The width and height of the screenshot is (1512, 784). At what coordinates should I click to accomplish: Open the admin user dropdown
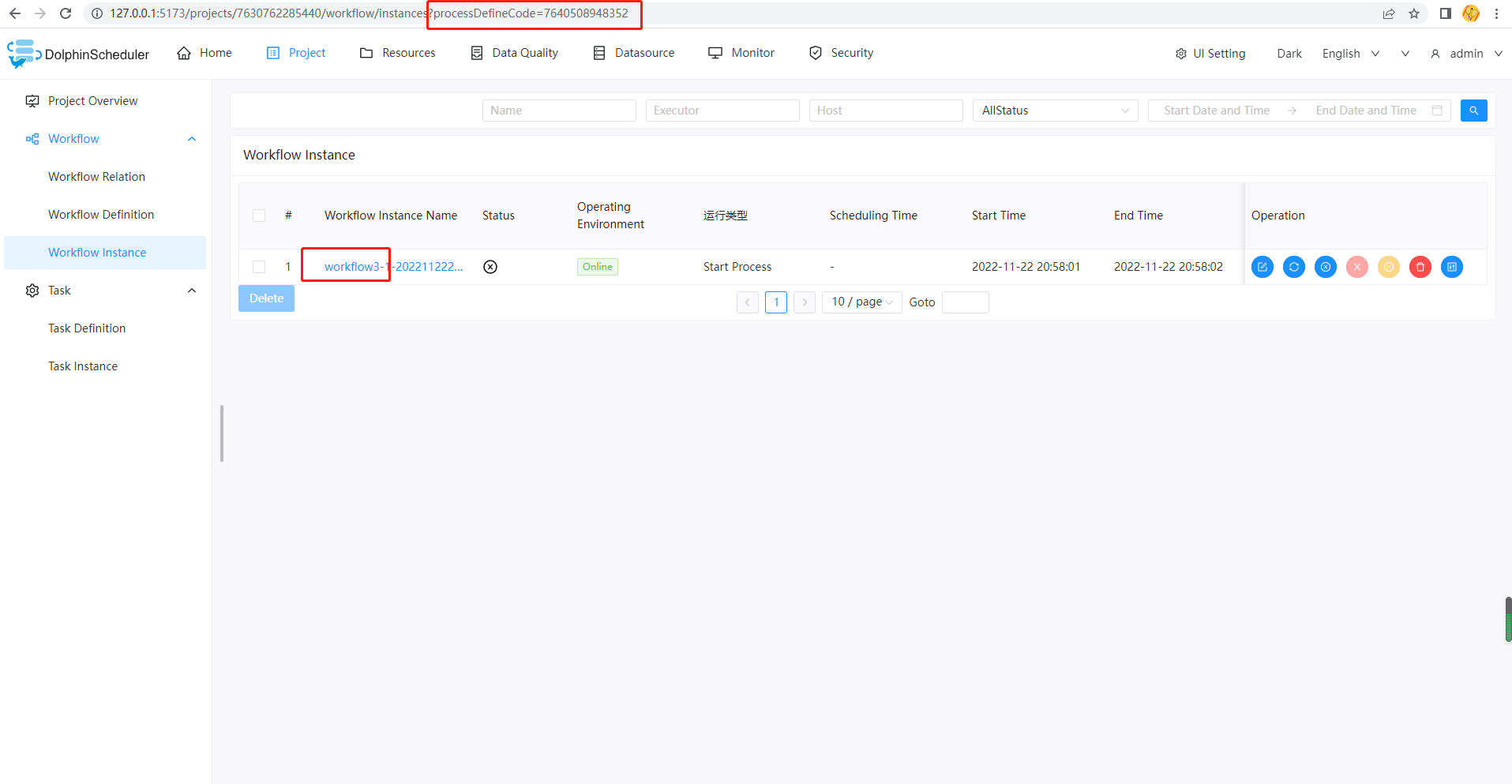[x=1466, y=54]
